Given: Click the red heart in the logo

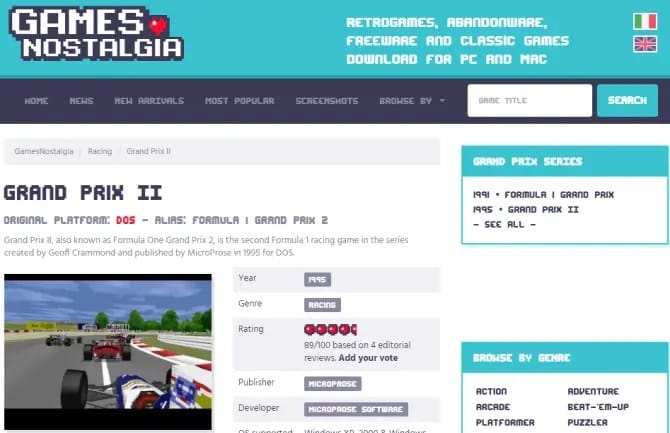Looking at the screenshot, I should [x=159, y=26].
